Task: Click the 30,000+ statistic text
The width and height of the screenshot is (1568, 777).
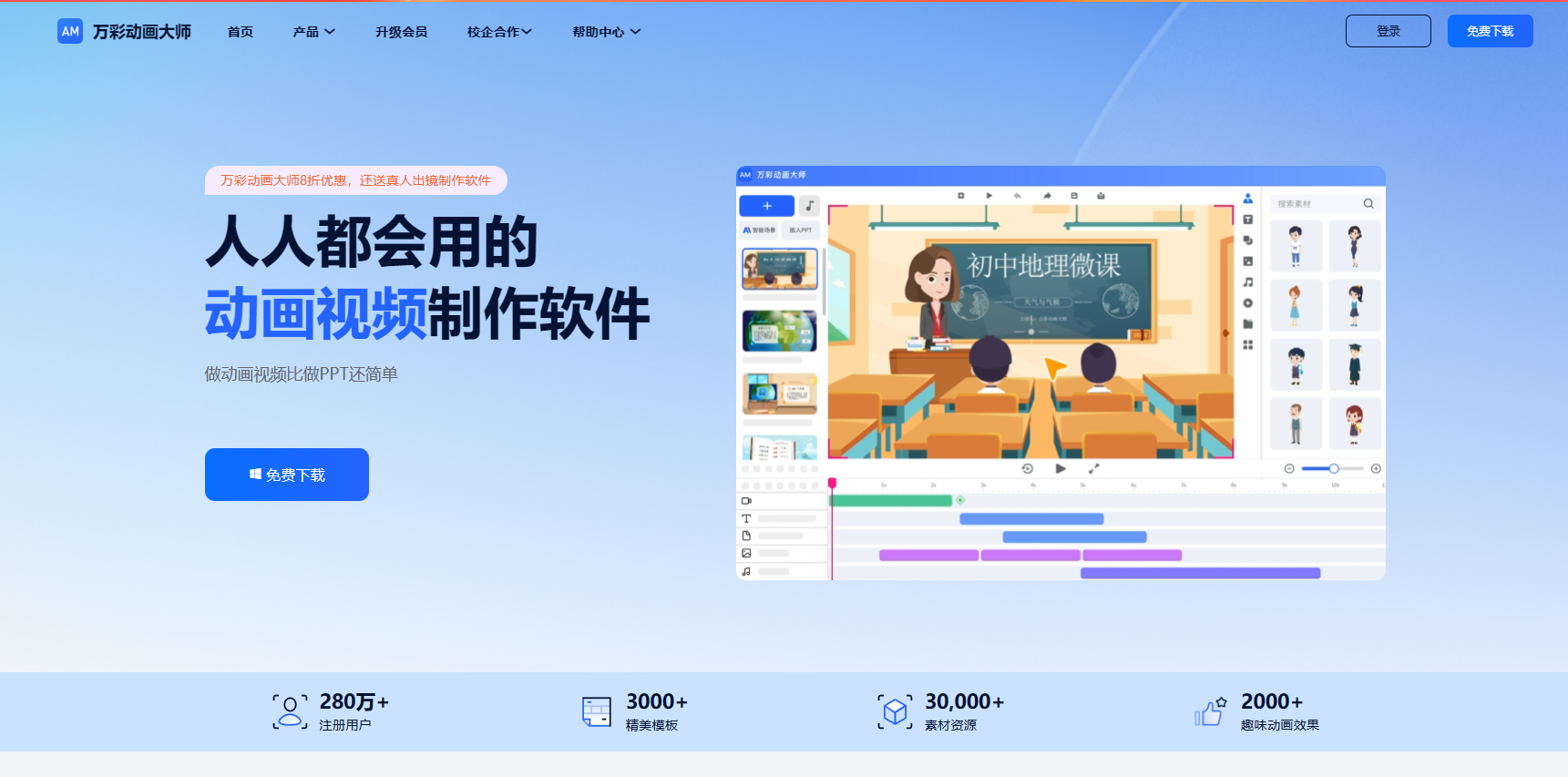Action: pyautogui.click(x=965, y=701)
